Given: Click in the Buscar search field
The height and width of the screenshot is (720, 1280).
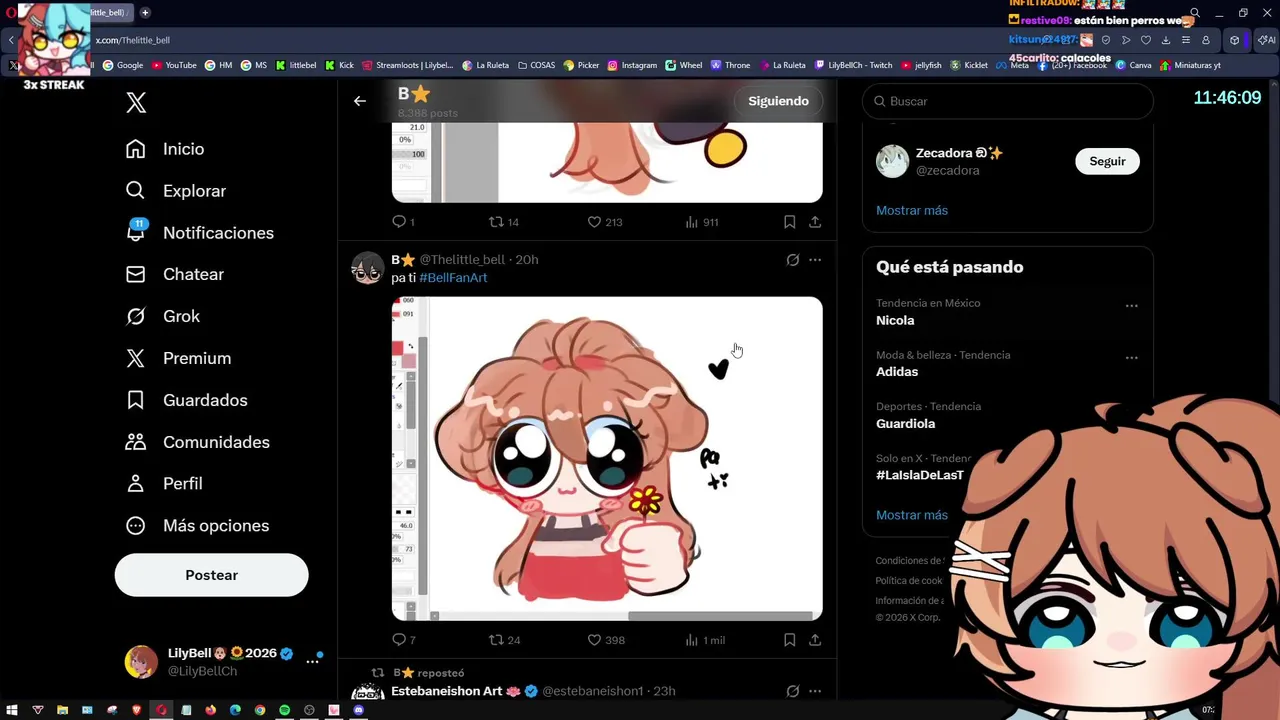Looking at the screenshot, I should [1008, 101].
